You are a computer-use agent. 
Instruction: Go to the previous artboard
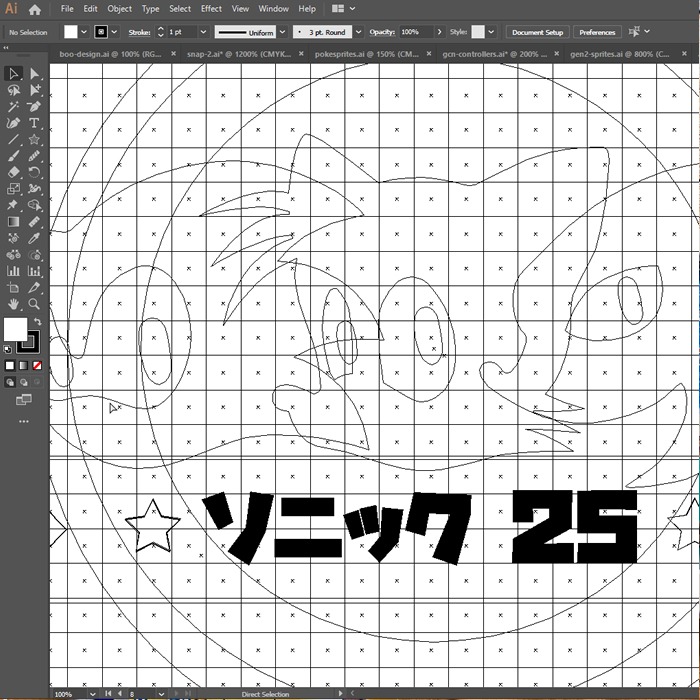pos(120,694)
